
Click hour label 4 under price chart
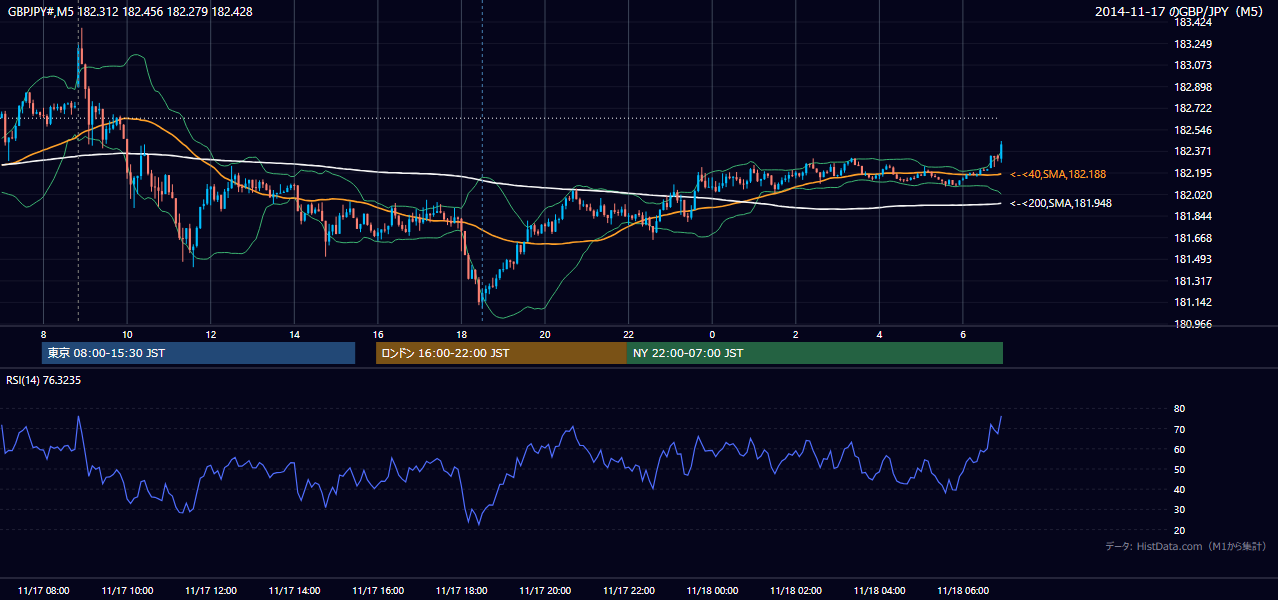pos(879,334)
